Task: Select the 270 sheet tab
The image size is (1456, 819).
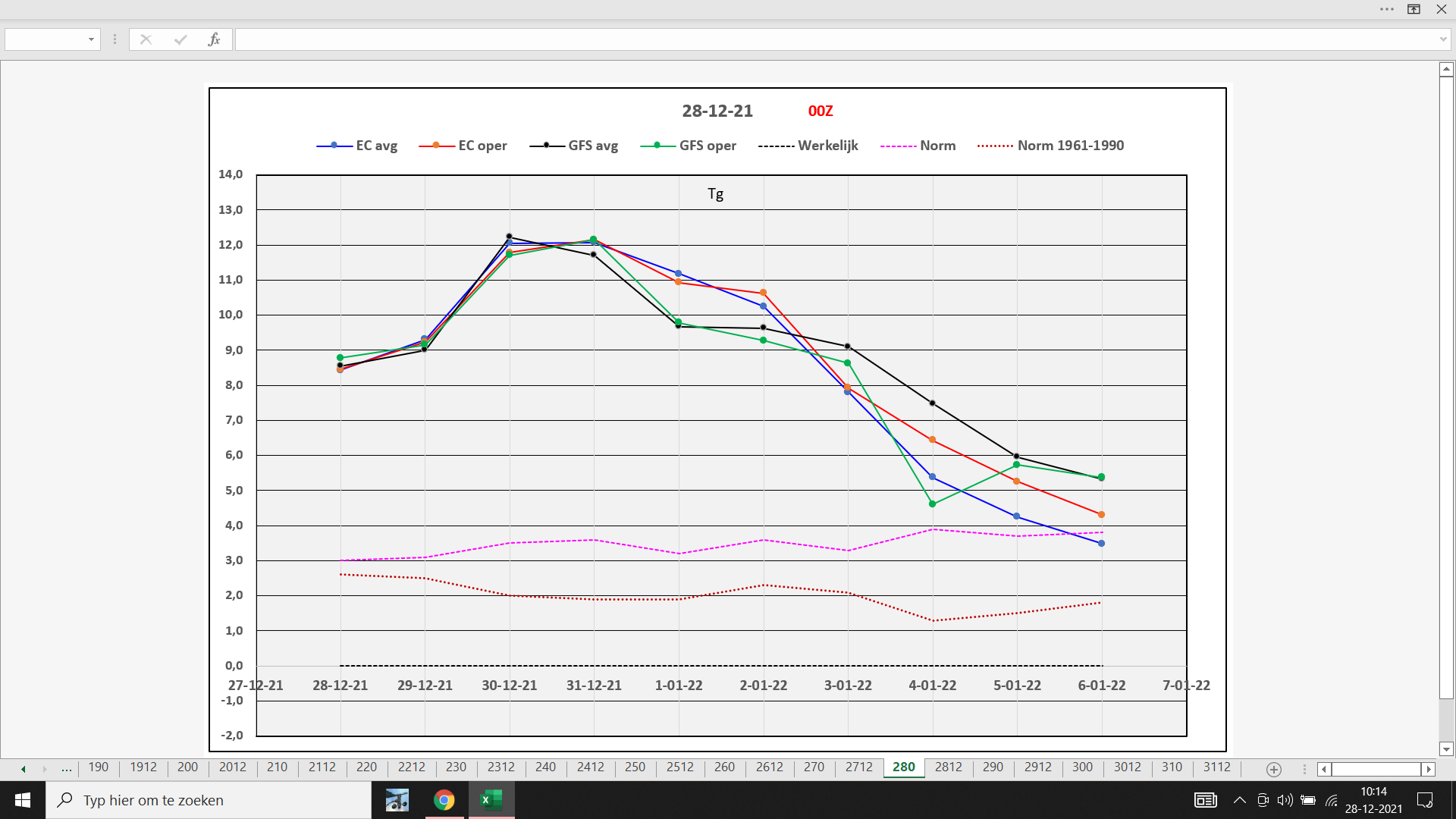Action: (814, 767)
